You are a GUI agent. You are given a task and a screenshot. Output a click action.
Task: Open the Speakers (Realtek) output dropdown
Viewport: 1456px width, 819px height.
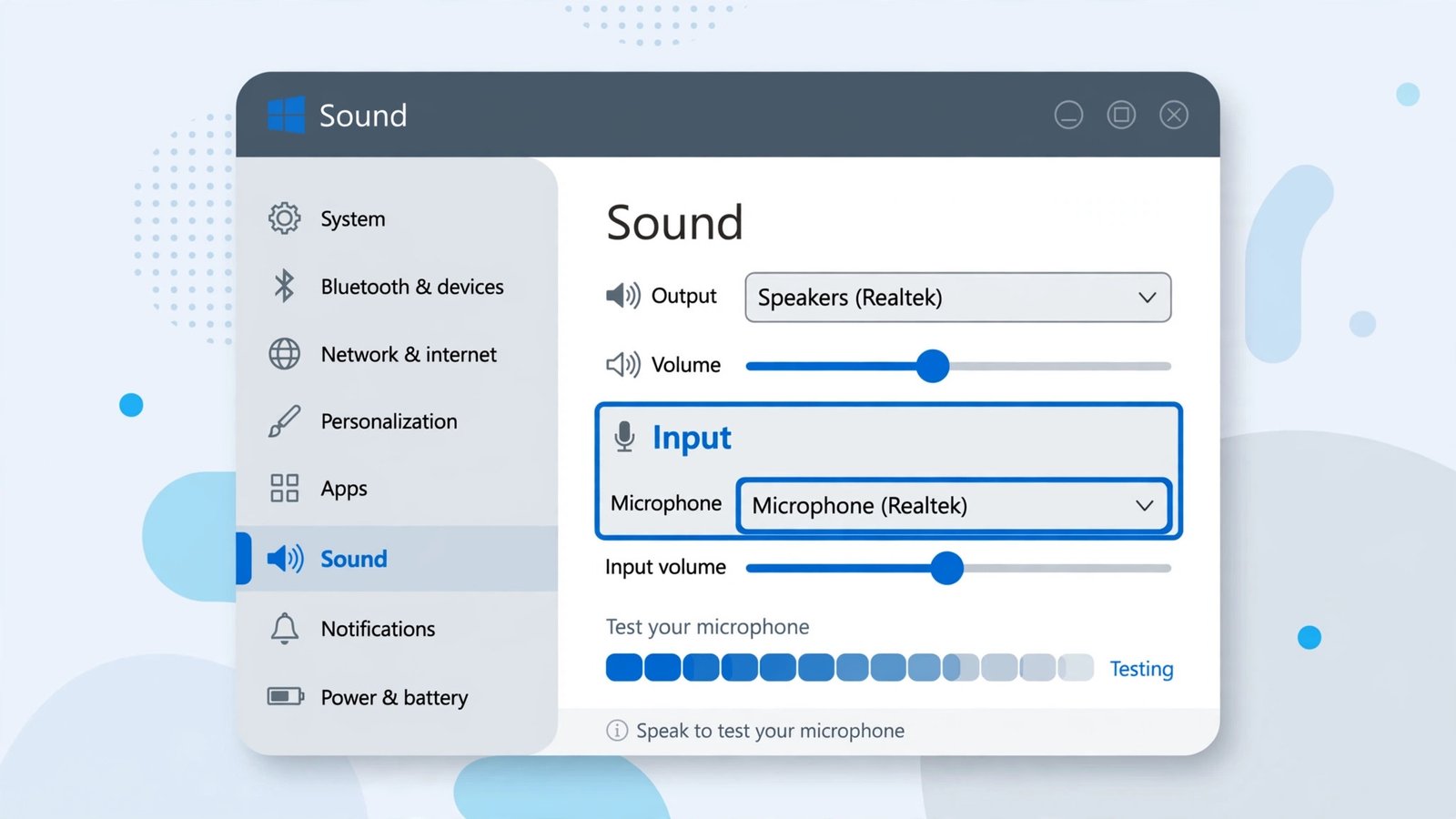[x=957, y=298]
